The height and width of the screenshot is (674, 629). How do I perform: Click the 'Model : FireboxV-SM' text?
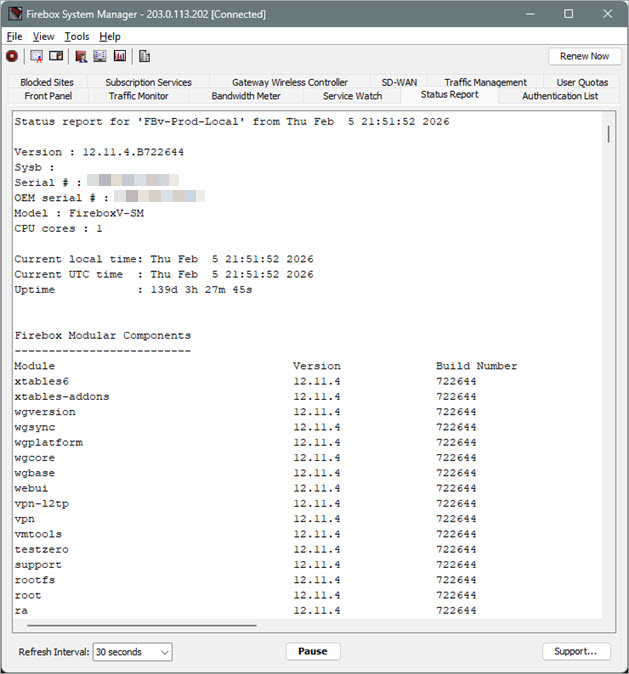click(79, 213)
